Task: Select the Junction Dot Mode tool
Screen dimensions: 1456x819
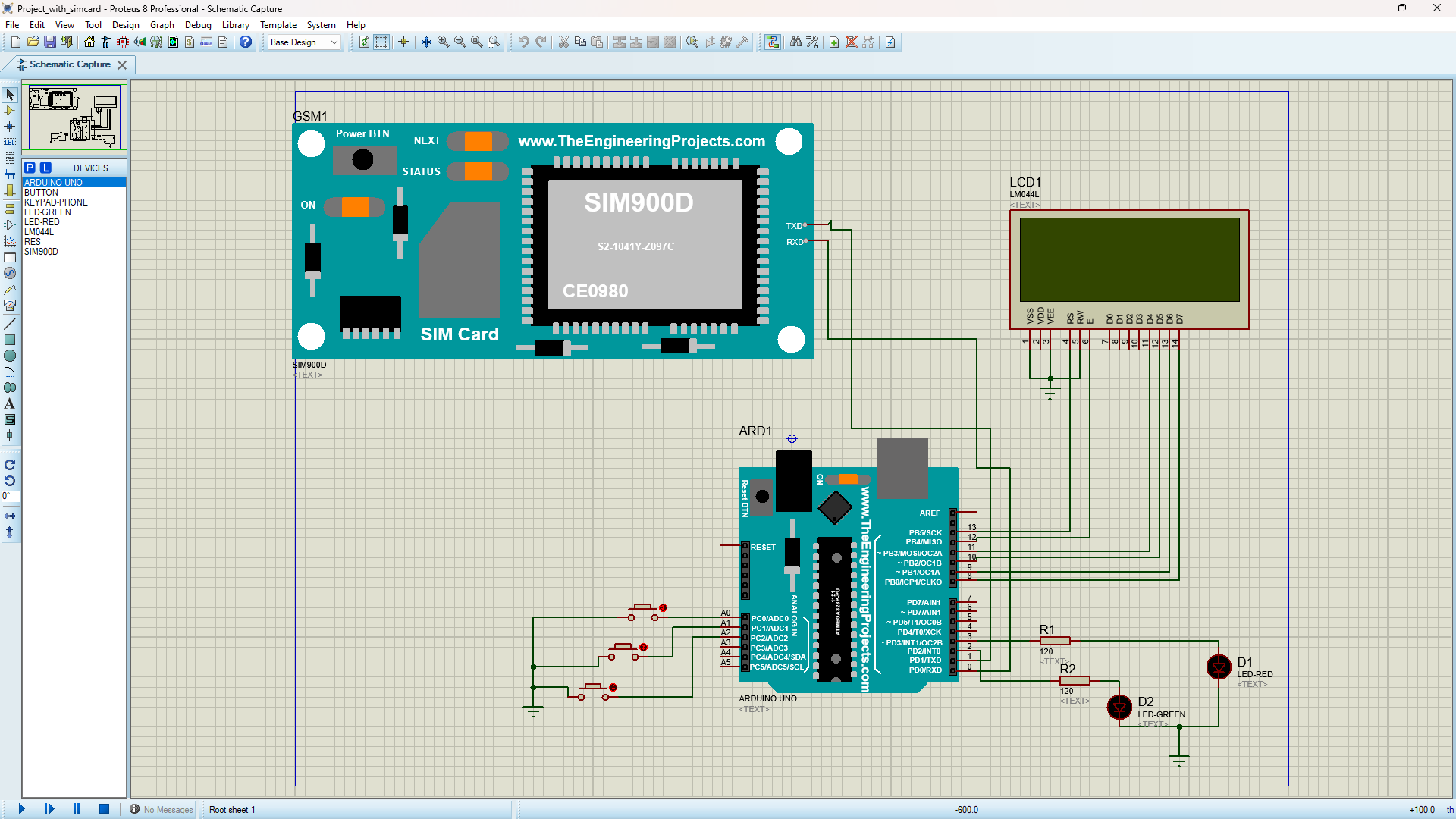Action: pos(10,127)
